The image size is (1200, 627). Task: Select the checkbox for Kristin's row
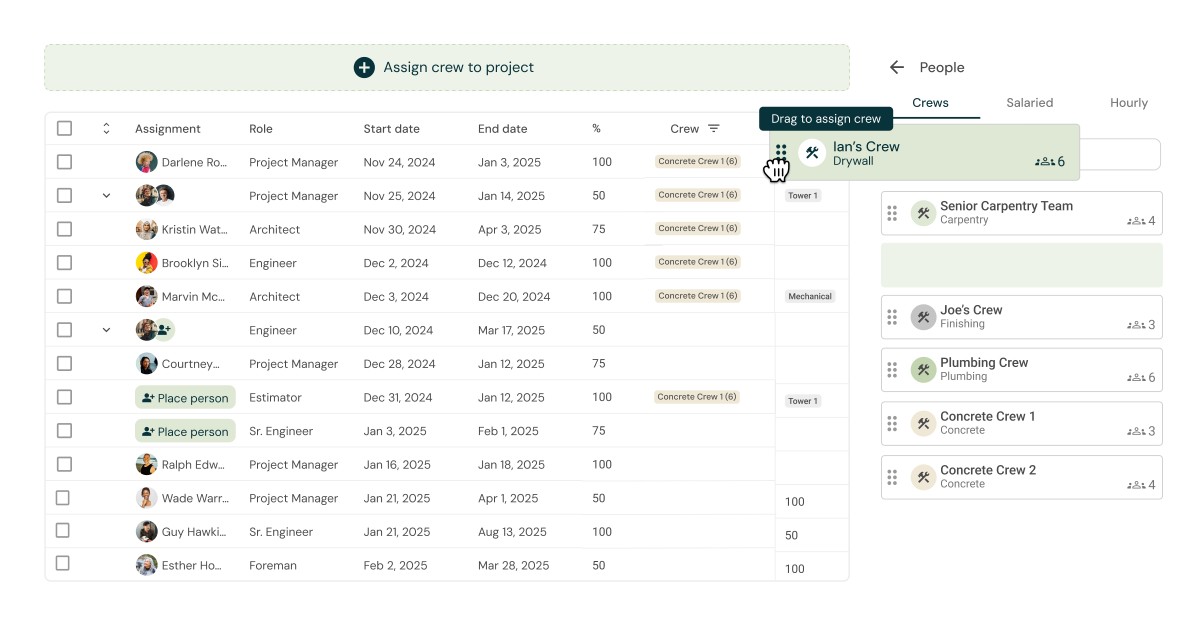(x=64, y=229)
